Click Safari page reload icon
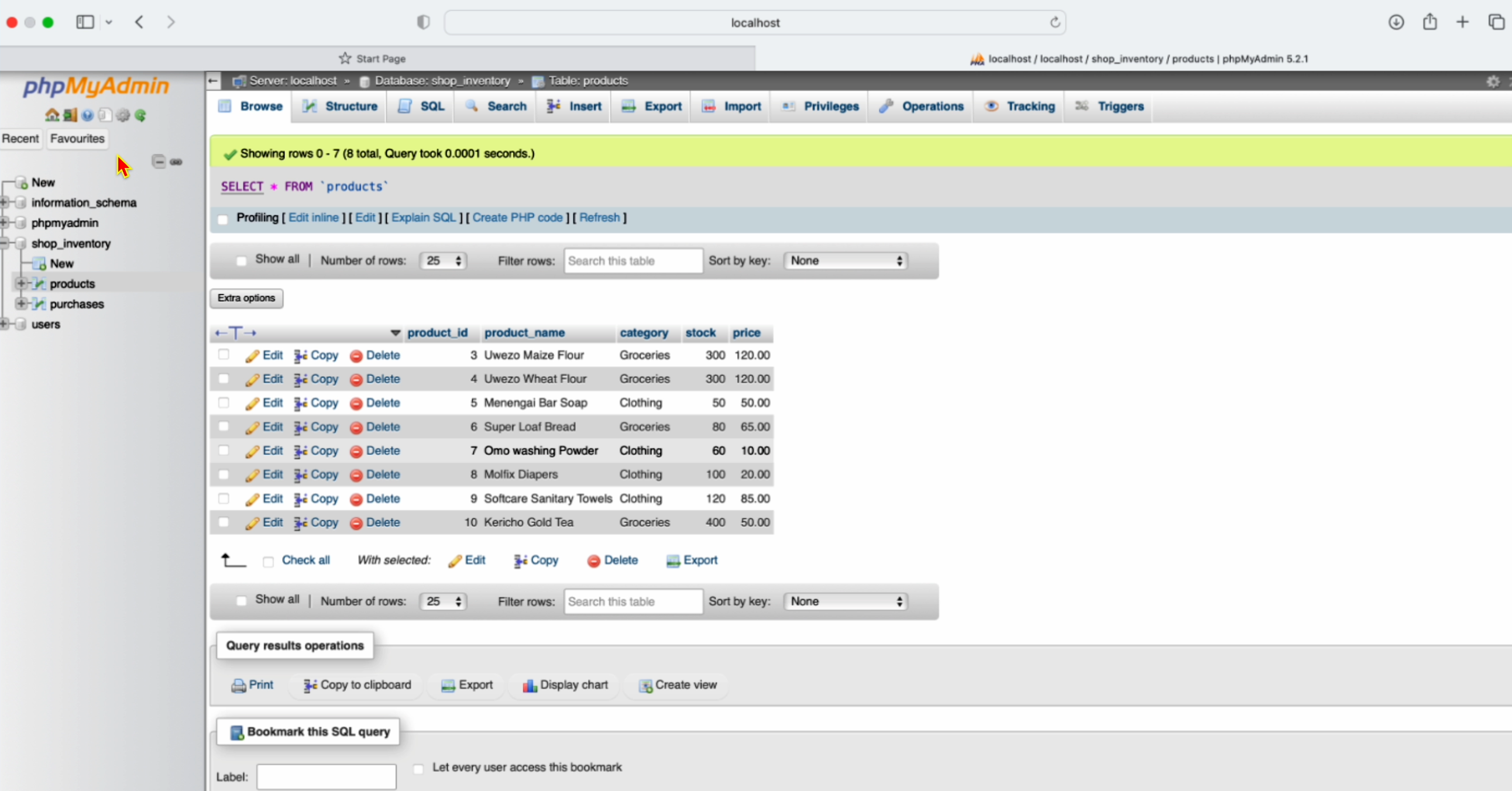Image resolution: width=1512 pixels, height=791 pixels. pyautogui.click(x=1055, y=22)
